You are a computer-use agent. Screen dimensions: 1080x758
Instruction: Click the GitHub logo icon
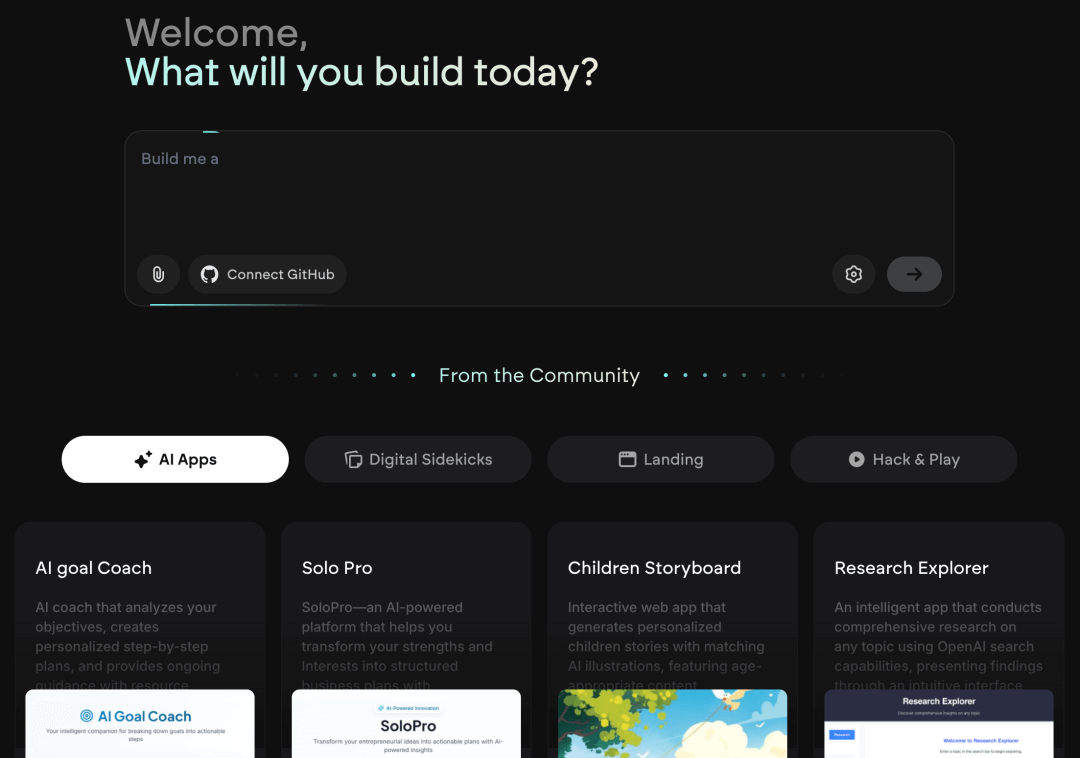209,274
